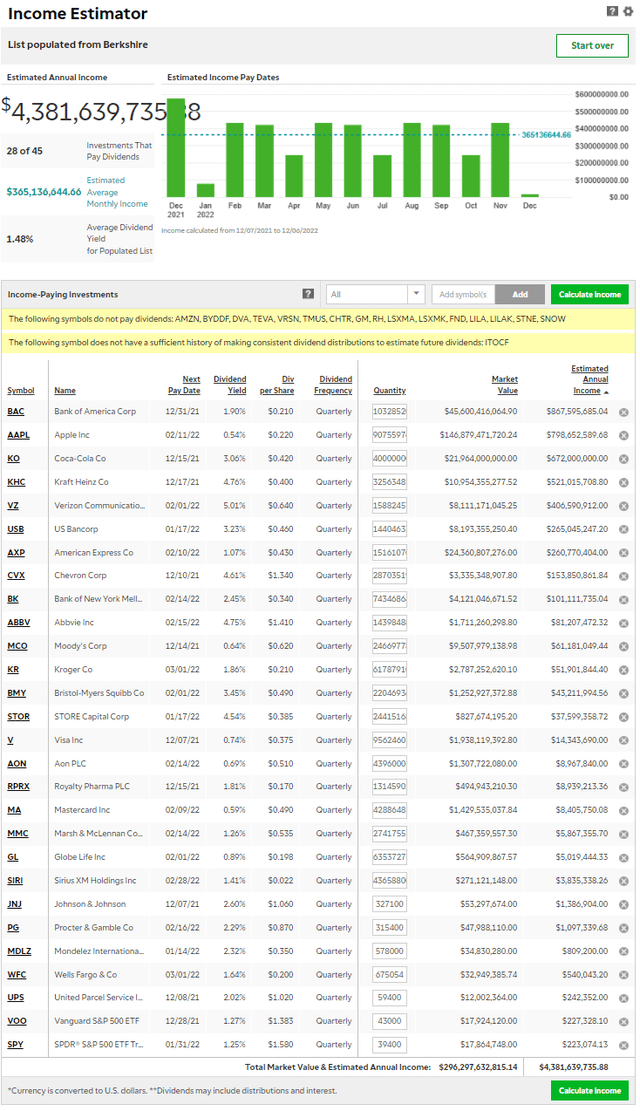The width and height of the screenshot is (640, 1111).
Task: Remove the Visa Inc row
Action: [x=624, y=740]
